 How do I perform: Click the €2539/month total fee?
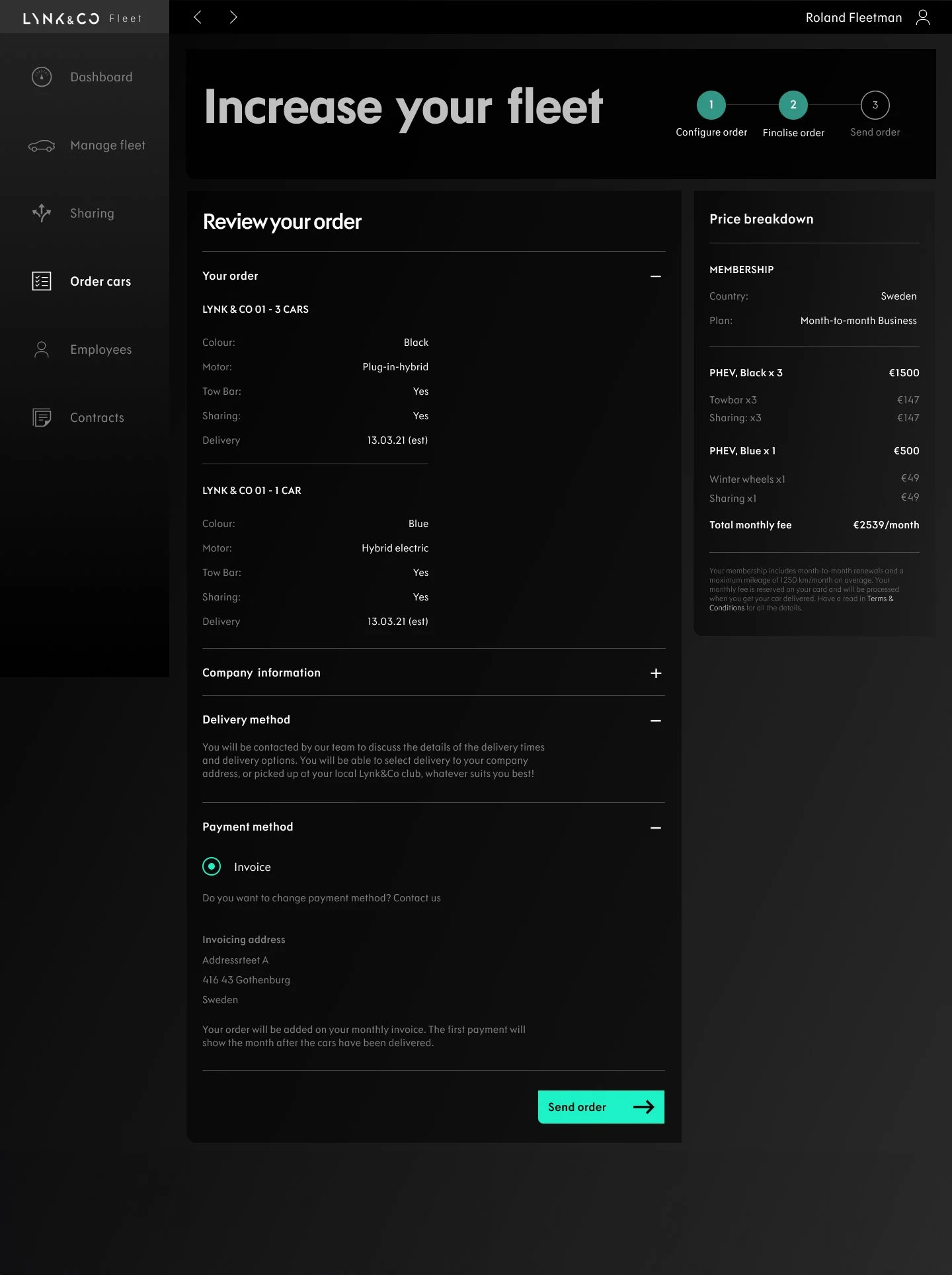coord(886,525)
